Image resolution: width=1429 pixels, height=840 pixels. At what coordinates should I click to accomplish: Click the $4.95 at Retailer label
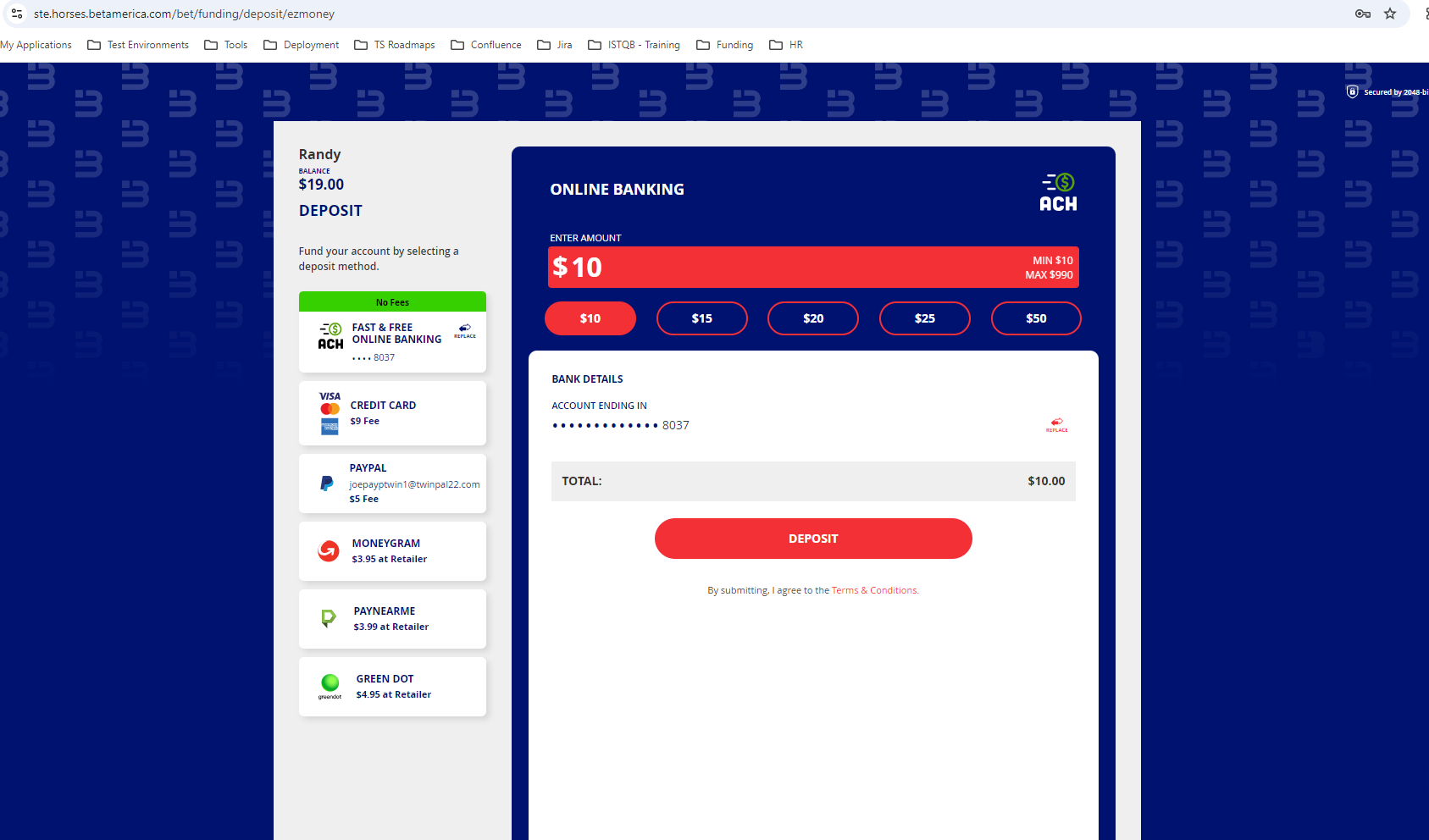[394, 694]
